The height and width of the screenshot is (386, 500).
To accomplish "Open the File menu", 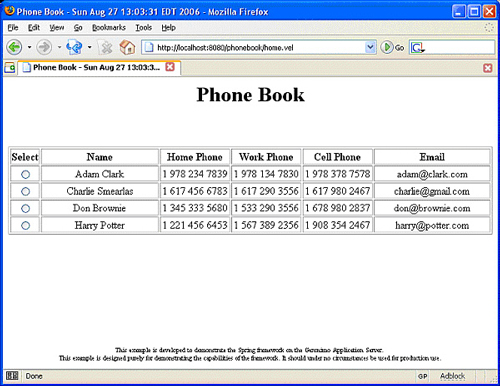I will click(x=13, y=28).
